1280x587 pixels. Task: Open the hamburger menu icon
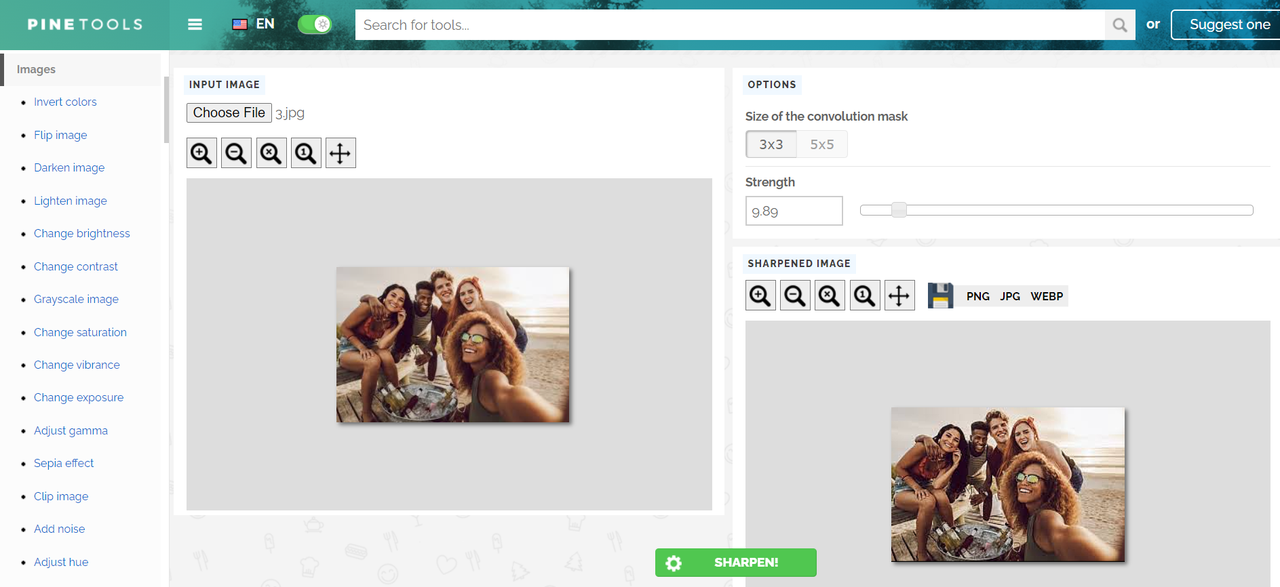[x=195, y=24]
